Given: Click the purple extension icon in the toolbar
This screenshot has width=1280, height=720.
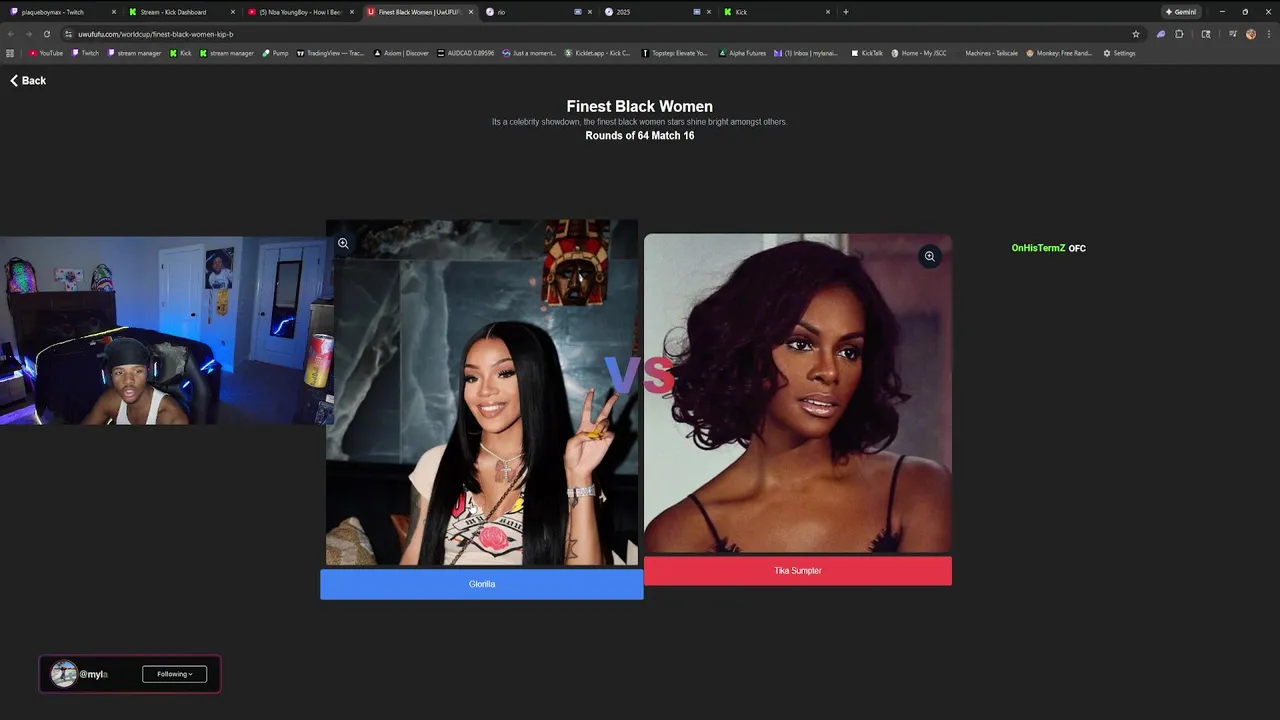Looking at the screenshot, I should (1161, 34).
